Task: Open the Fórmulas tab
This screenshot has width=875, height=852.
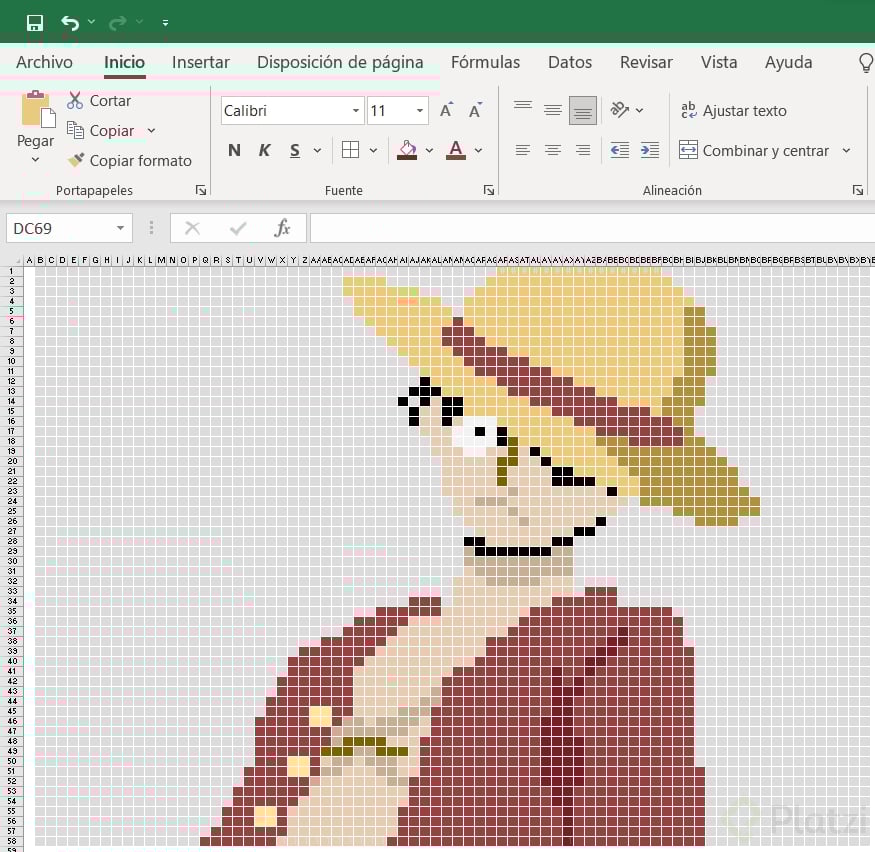Action: pyautogui.click(x=485, y=62)
